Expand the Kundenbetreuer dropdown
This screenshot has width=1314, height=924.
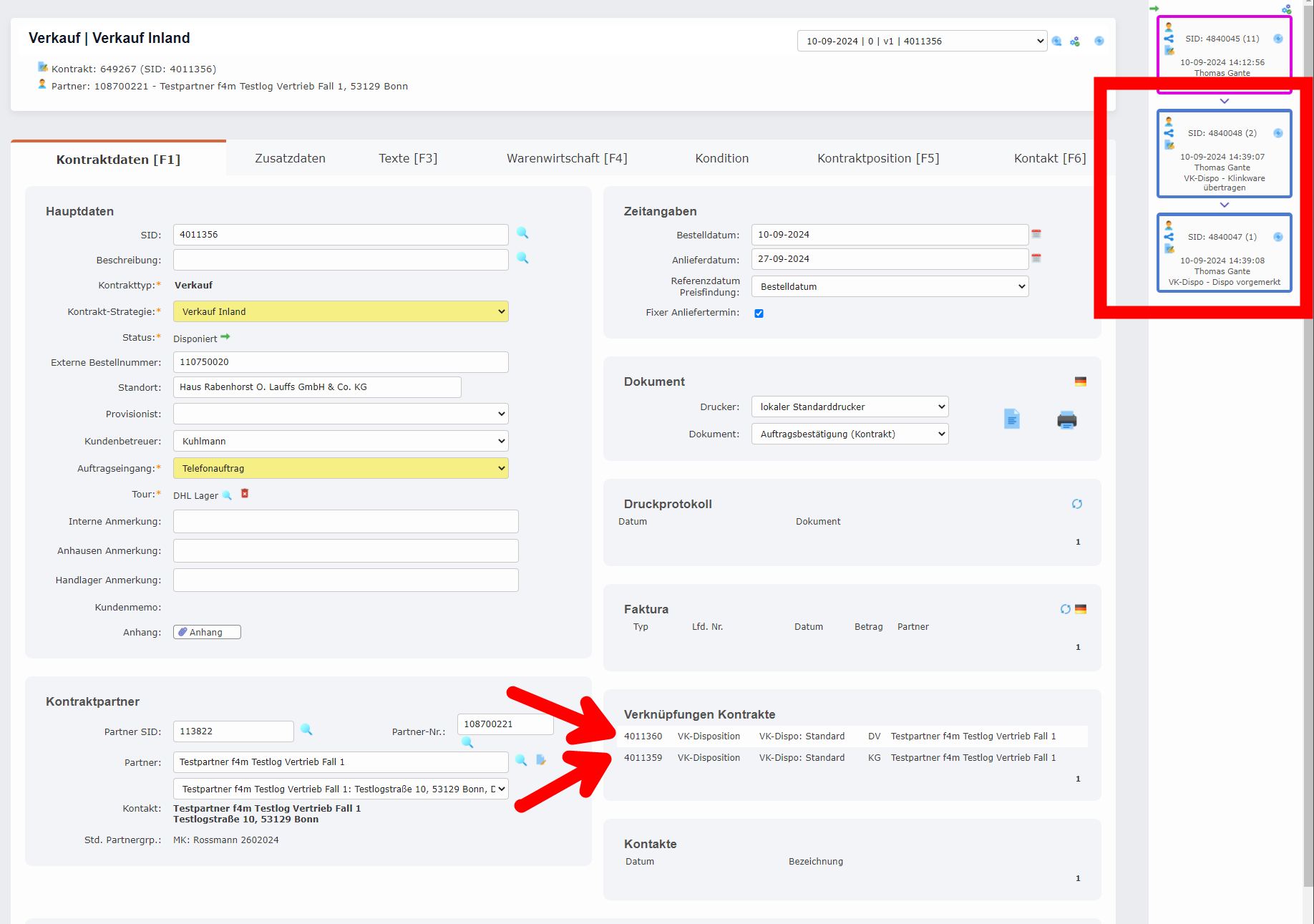pos(341,441)
